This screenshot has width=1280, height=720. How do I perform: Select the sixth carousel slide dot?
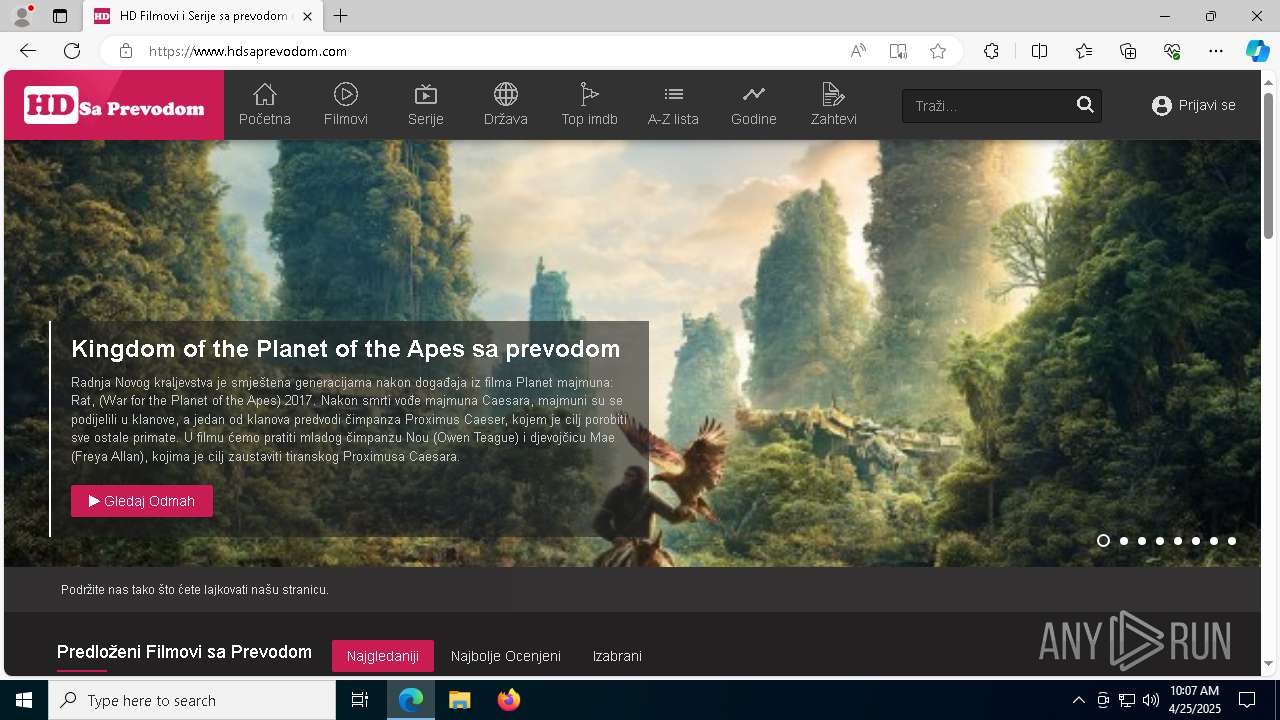[x=1196, y=541]
